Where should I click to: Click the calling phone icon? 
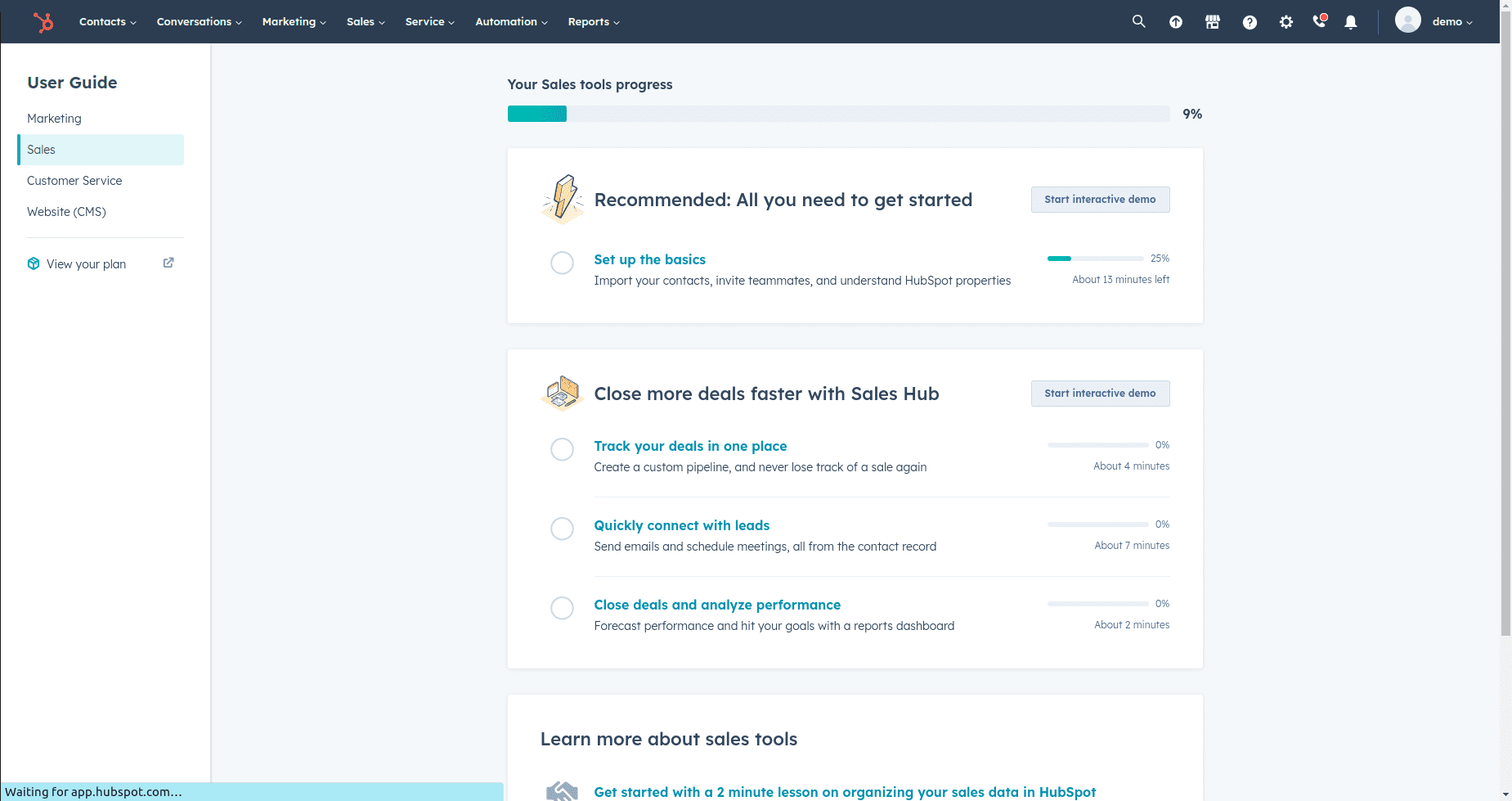(x=1319, y=21)
